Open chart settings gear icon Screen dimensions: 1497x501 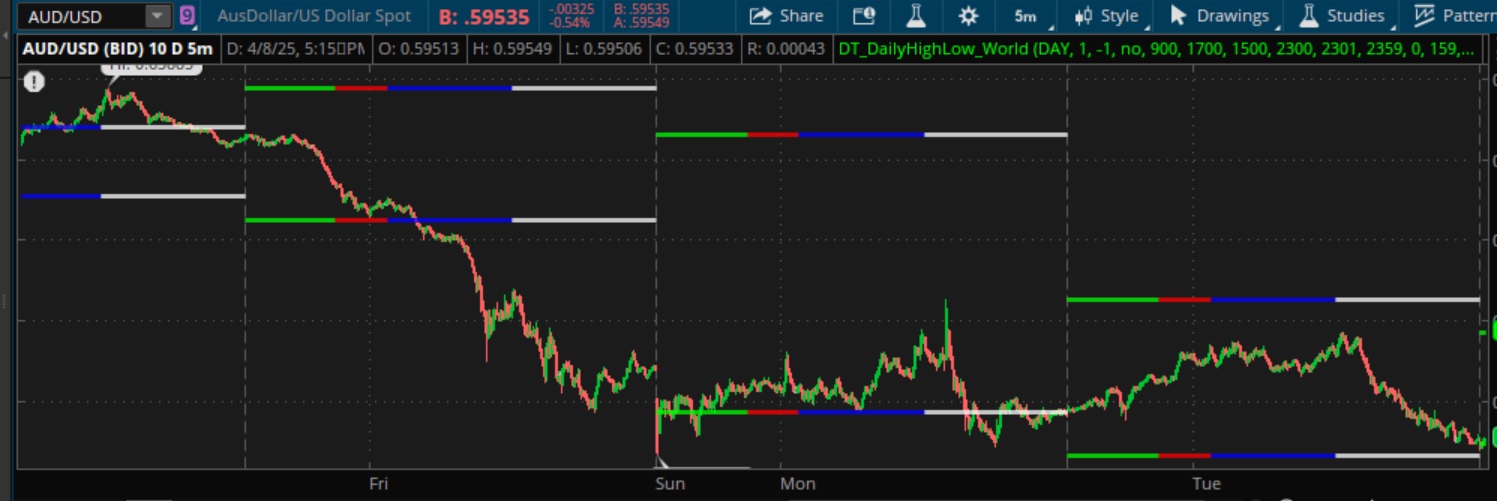pos(967,16)
